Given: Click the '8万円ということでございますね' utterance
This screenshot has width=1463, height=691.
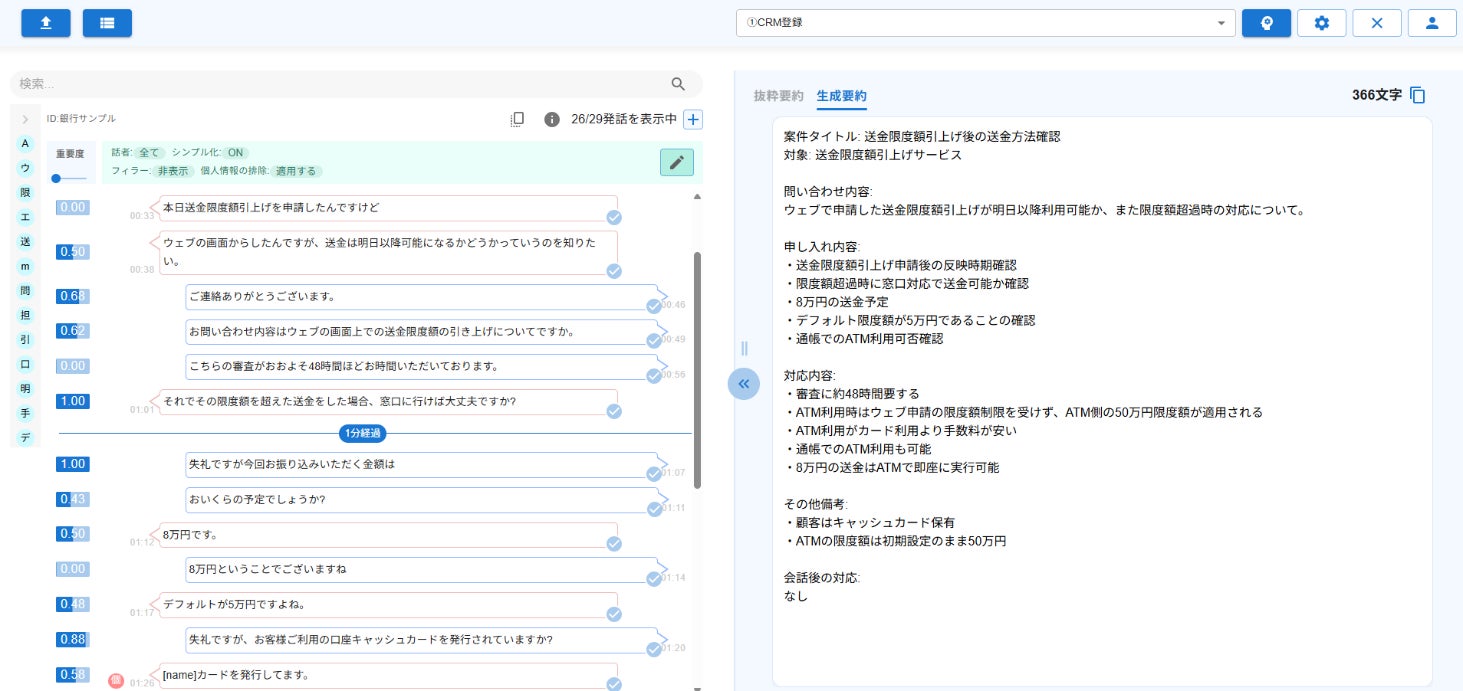Looking at the screenshot, I should 420,569.
